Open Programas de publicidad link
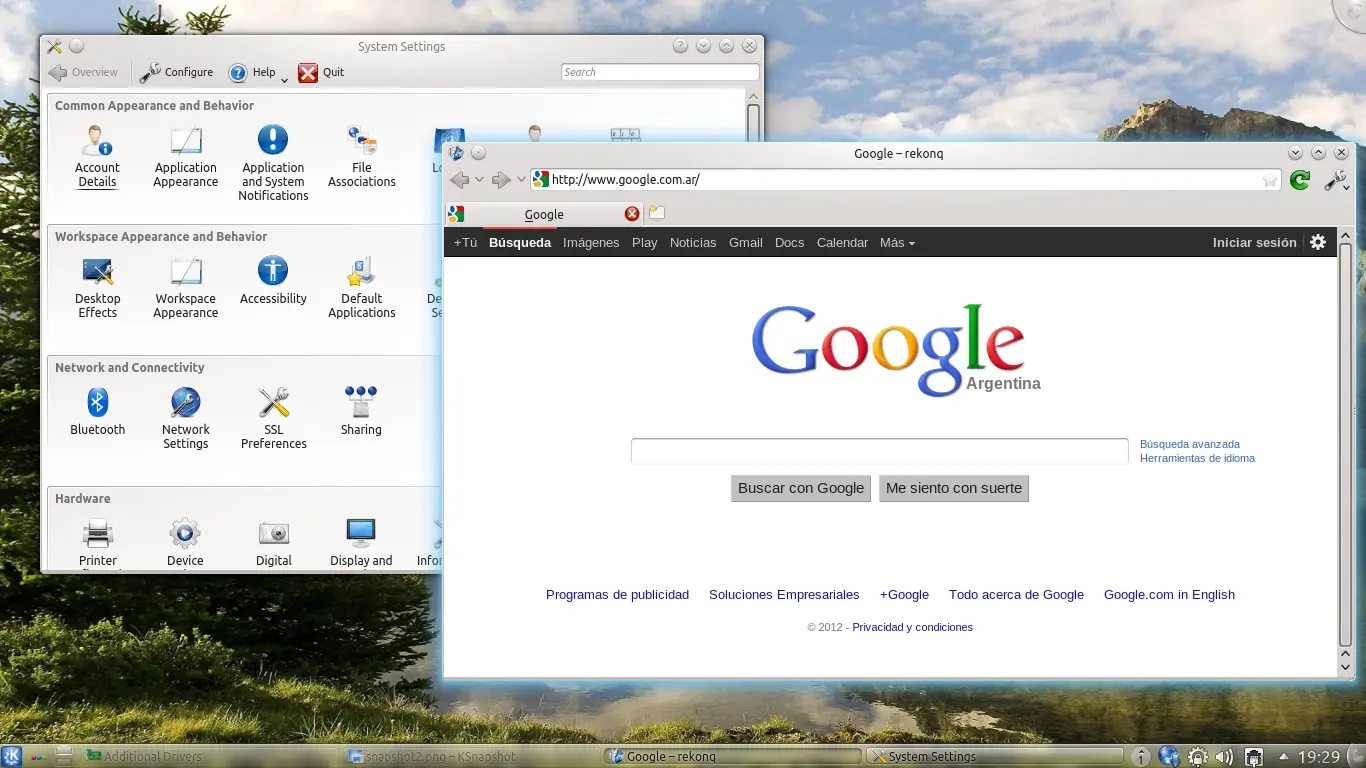 (617, 594)
